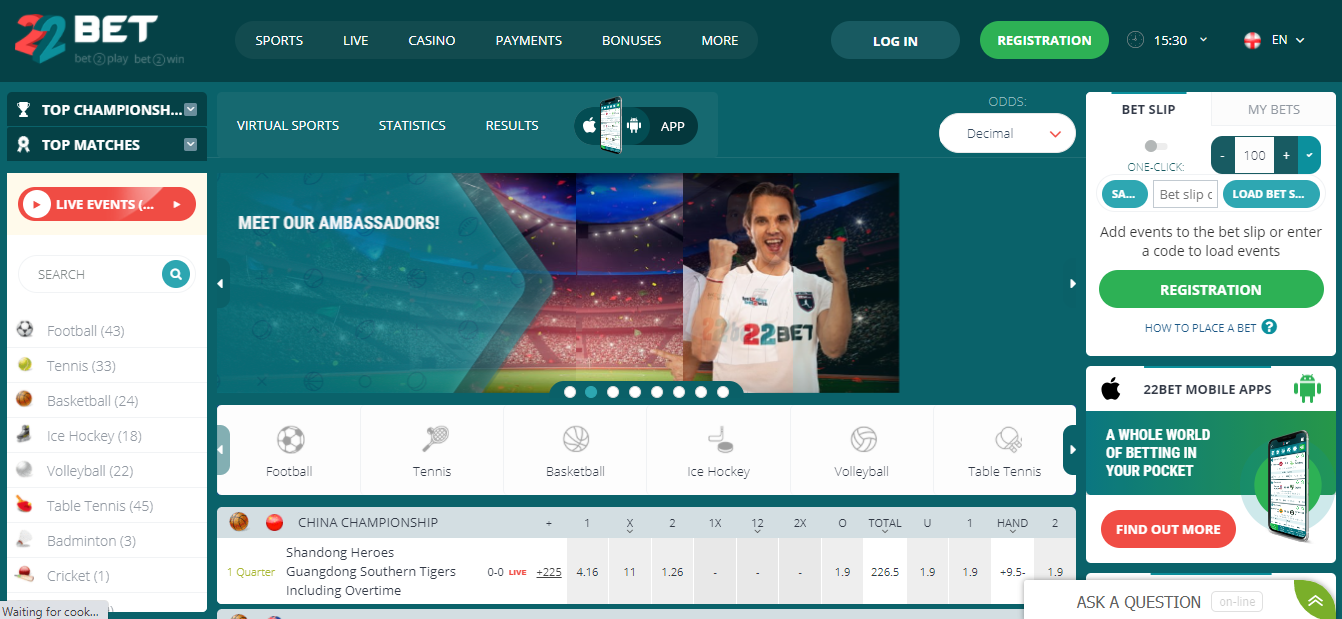
Task: Decrease bet amount with minus button
Action: pyautogui.click(x=1223, y=155)
